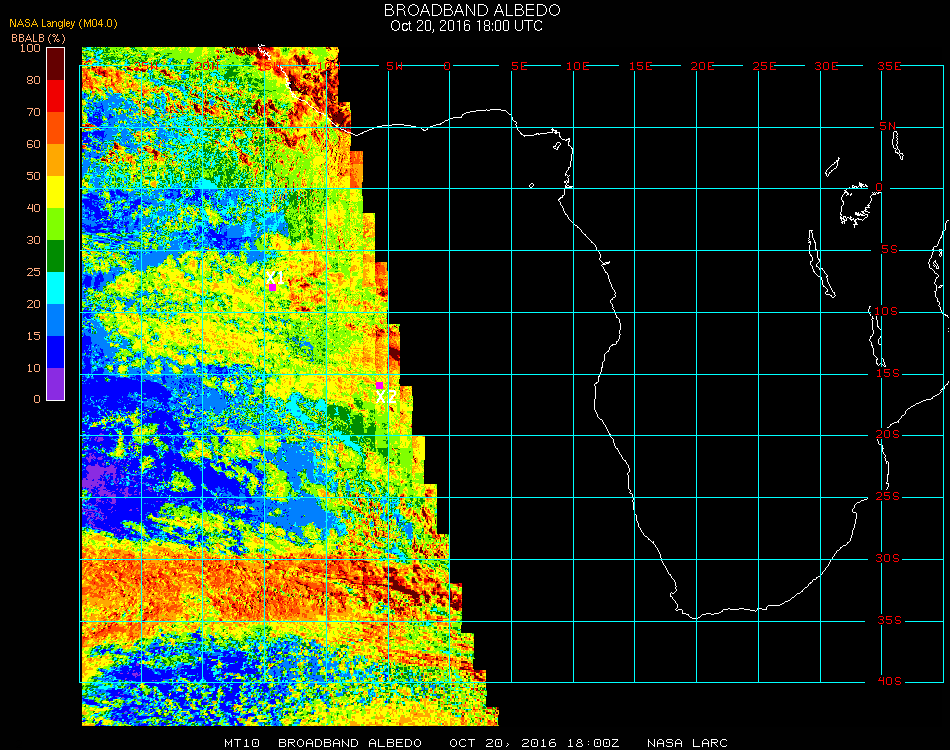Click legend value 70

point(33,112)
